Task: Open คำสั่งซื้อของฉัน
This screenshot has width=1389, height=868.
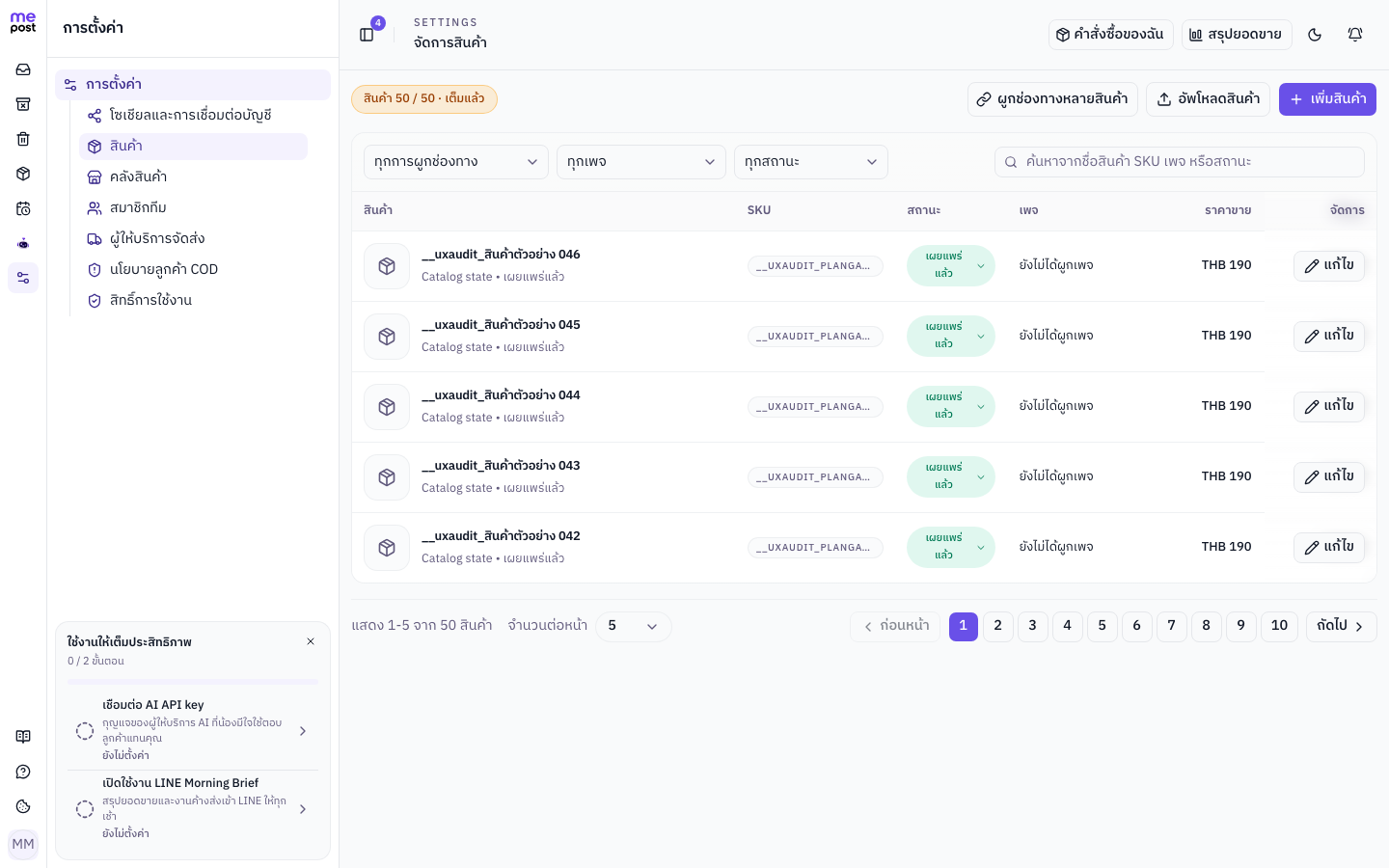Action: point(1111,35)
